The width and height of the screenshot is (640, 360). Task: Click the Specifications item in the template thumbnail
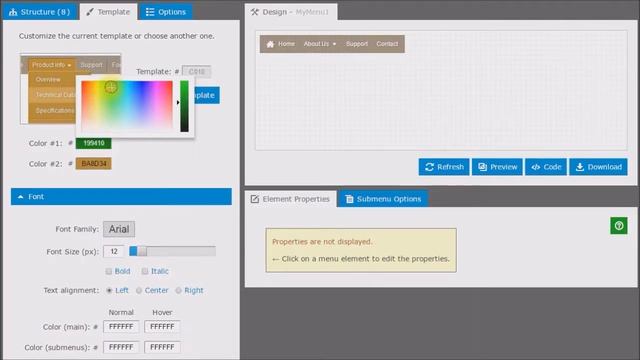tap(55, 111)
